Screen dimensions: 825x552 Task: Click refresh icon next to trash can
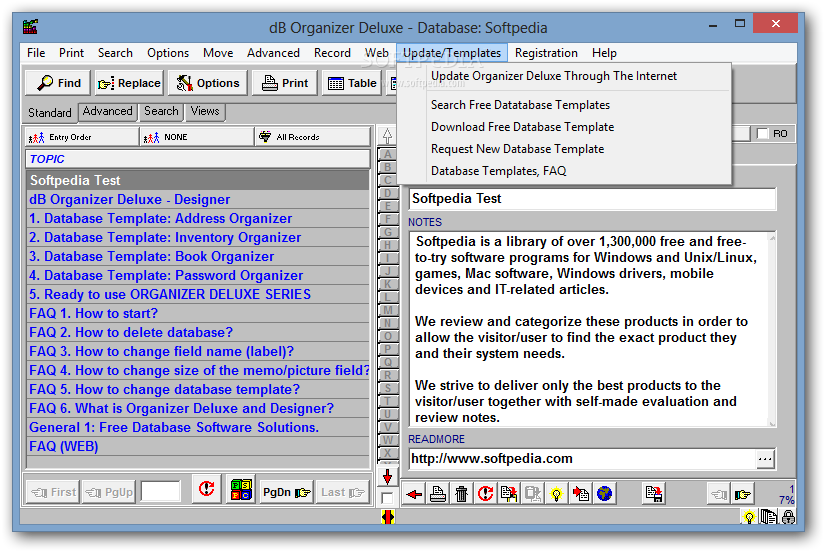point(485,494)
